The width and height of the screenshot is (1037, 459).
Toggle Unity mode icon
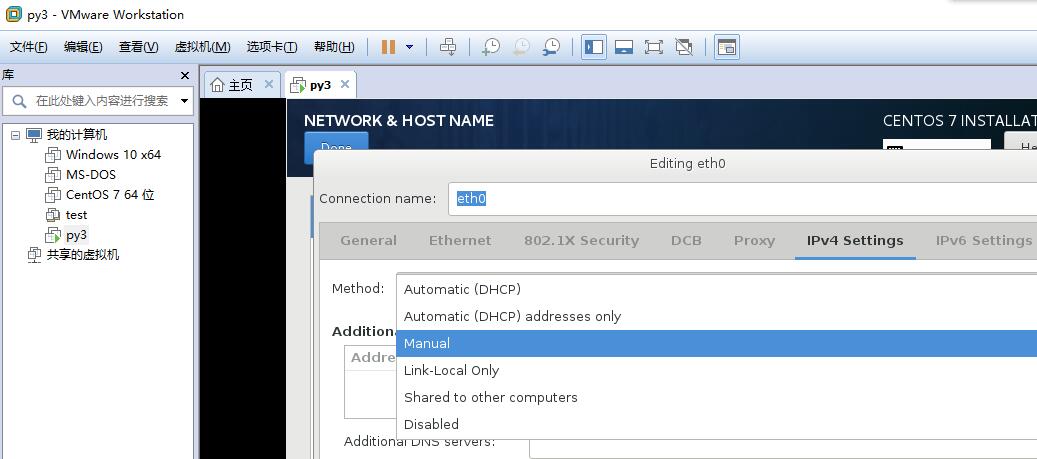click(x=684, y=47)
